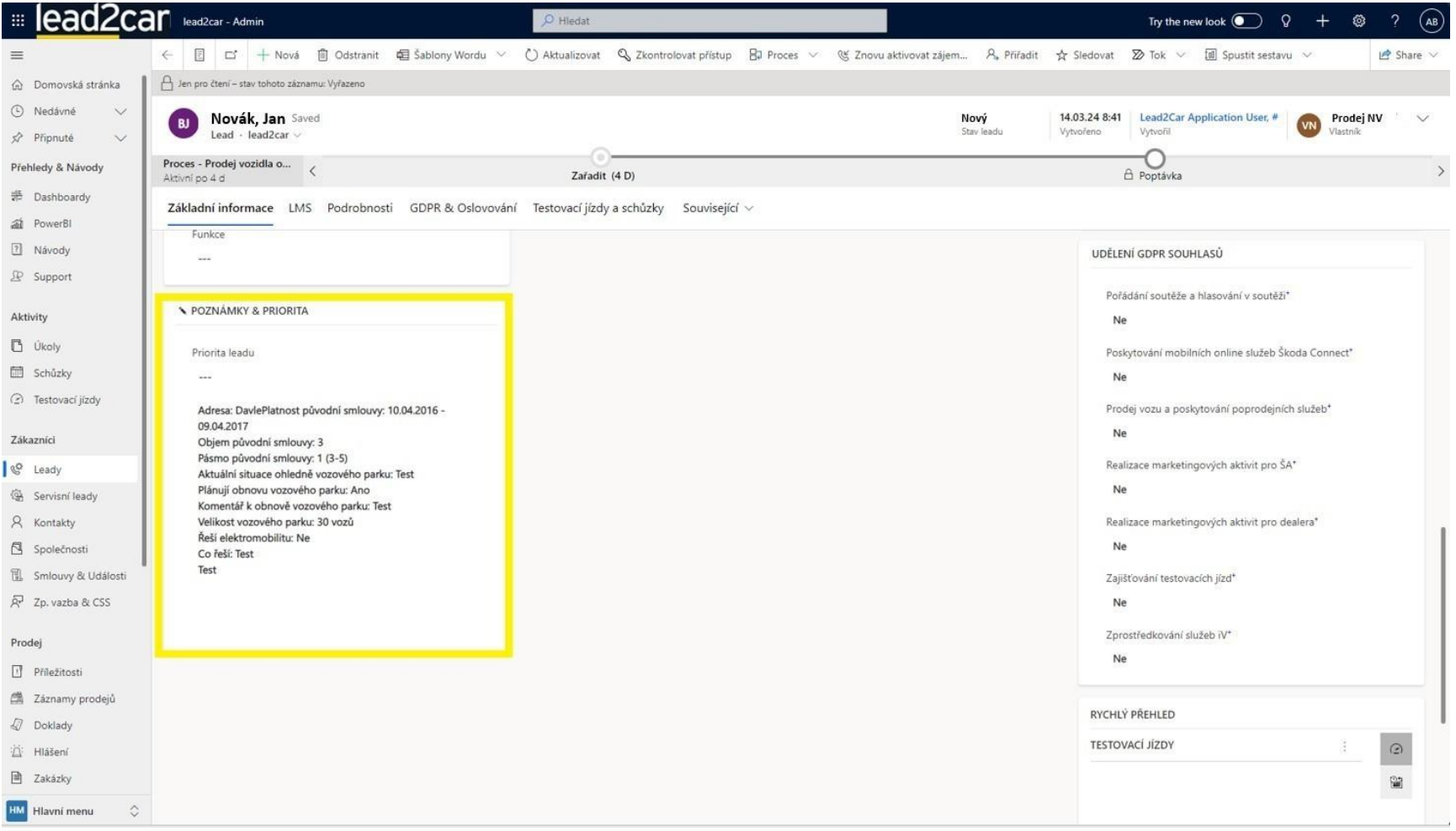Click the Aktualizovat refresh button

point(562,55)
